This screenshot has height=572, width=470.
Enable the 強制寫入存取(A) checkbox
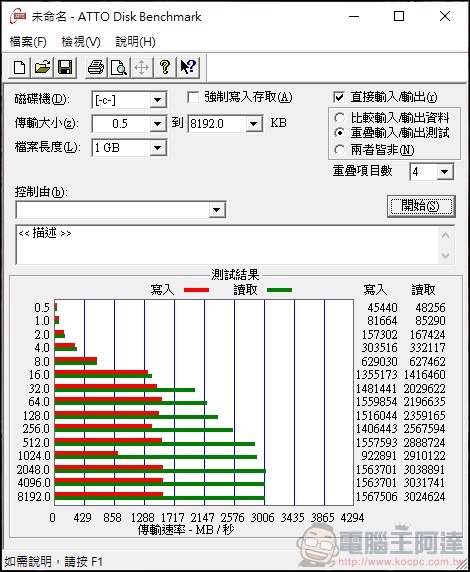[x=193, y=97]
